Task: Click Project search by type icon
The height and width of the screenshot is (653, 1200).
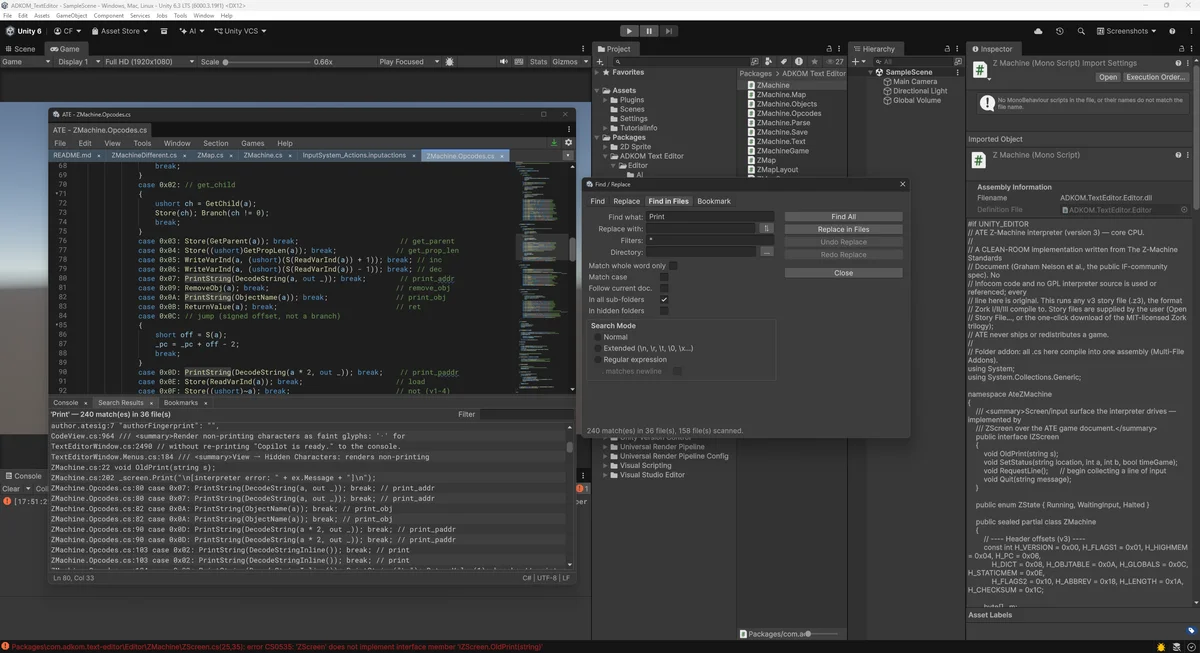Action: tap(770, 62)
